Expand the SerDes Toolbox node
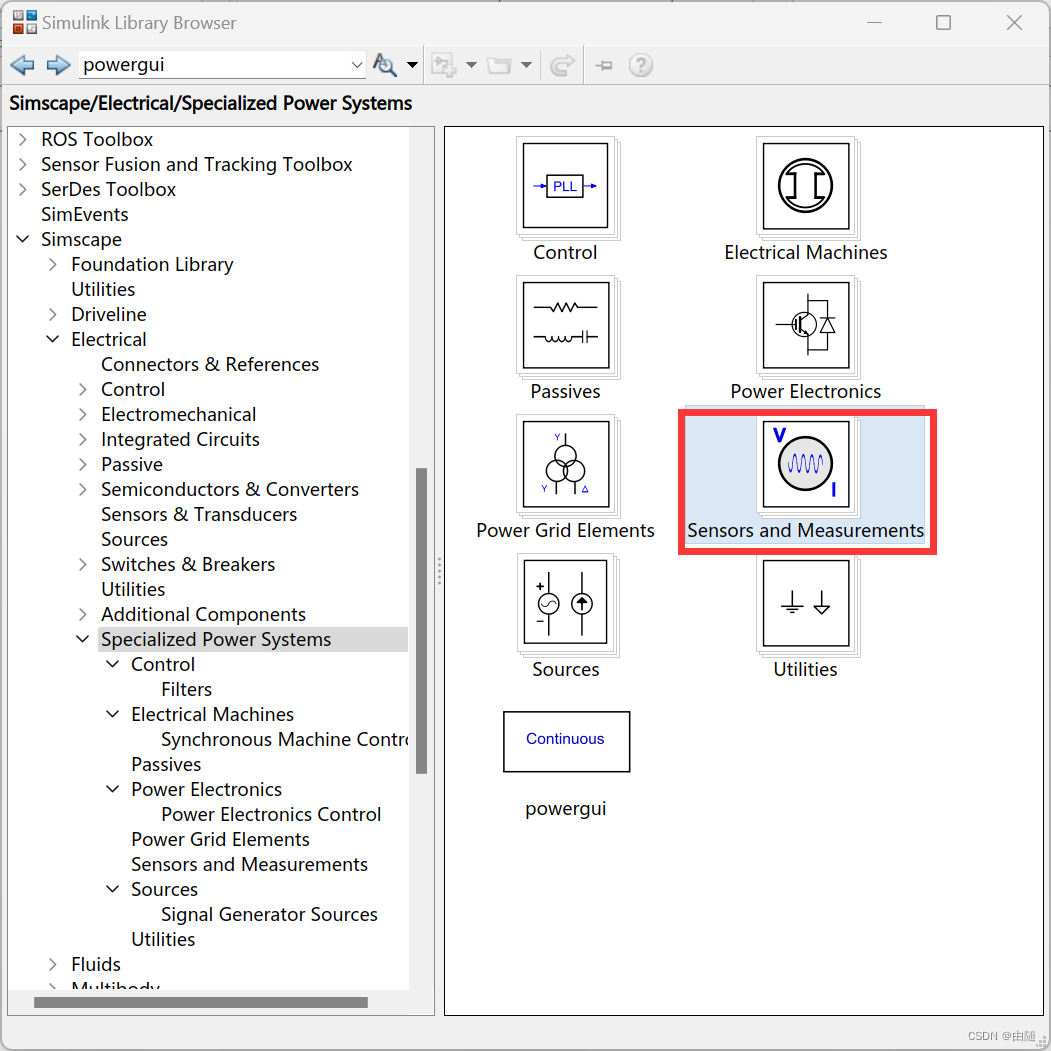The width and height of the screenshot is (1051, 1051). [x=23, y=189]
